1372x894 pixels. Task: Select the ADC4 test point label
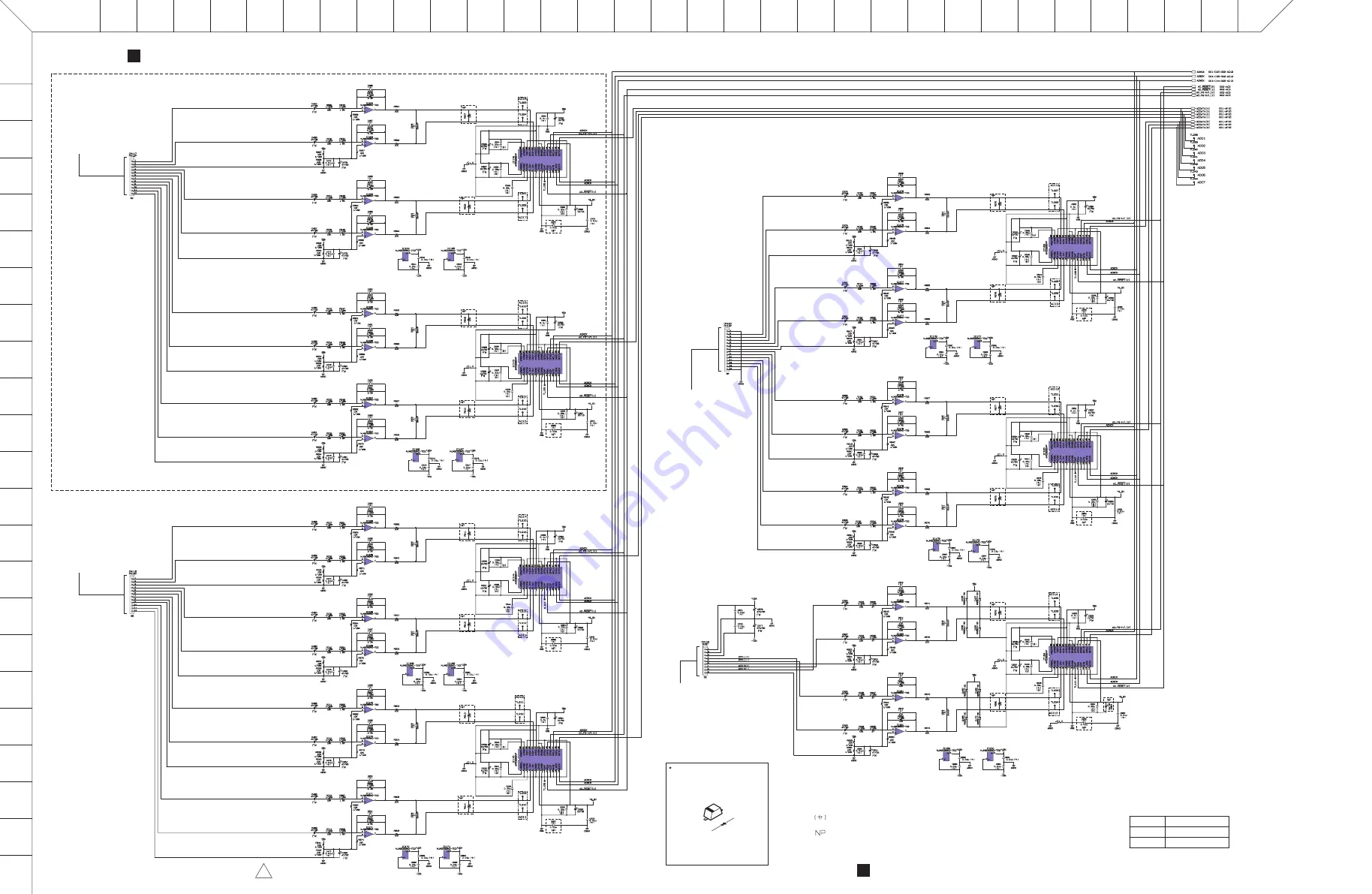click(x=1201, y=160)
